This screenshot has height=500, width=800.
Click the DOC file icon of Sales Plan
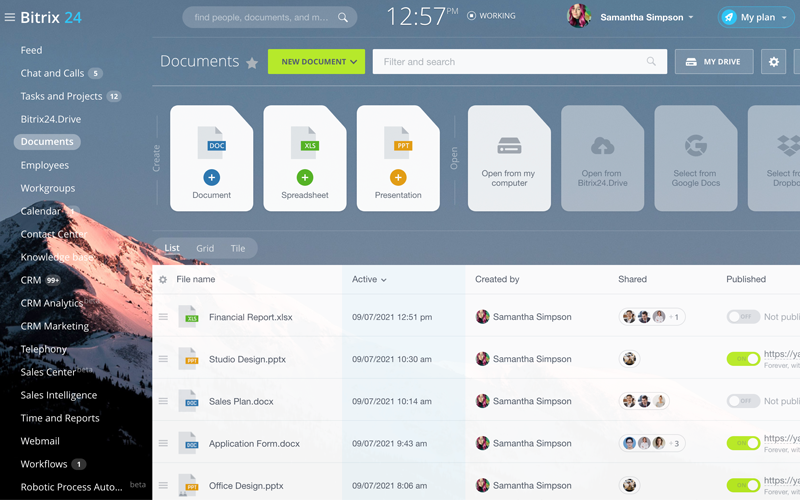coord(189,401)
